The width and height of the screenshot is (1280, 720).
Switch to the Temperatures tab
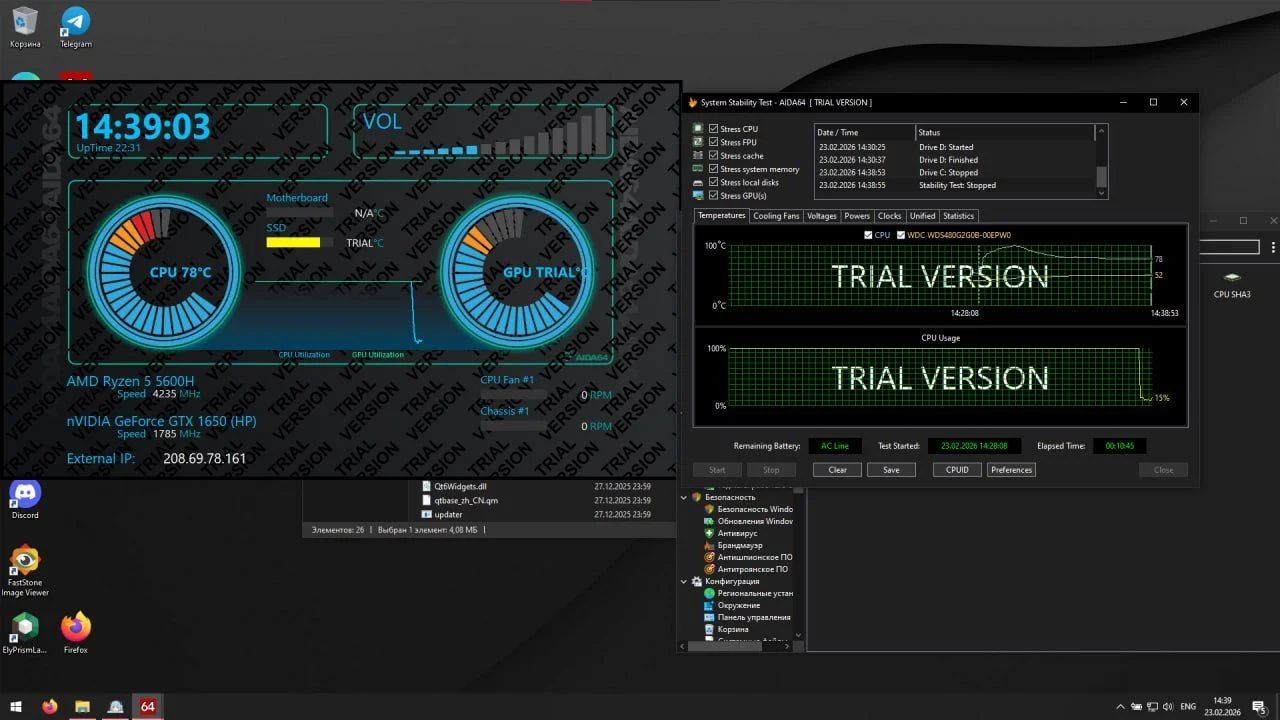[721, 215]
